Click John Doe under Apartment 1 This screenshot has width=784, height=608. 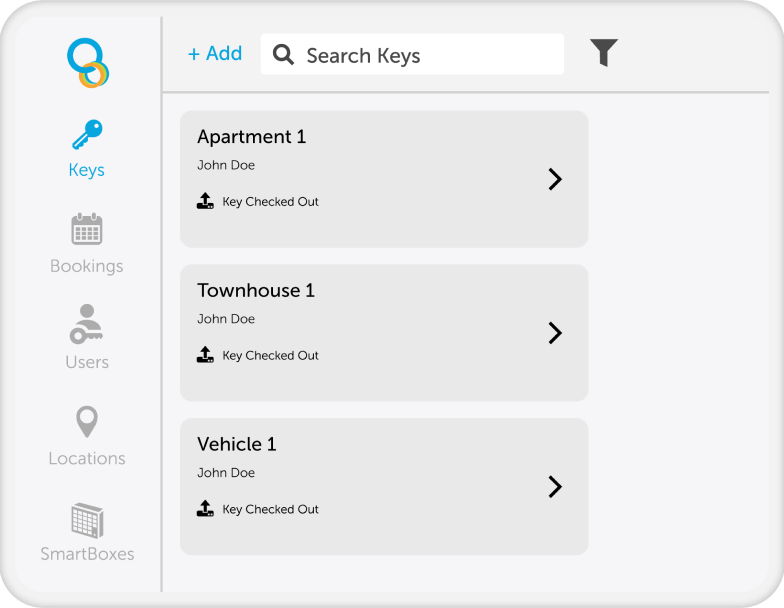[x=226, y=165]
